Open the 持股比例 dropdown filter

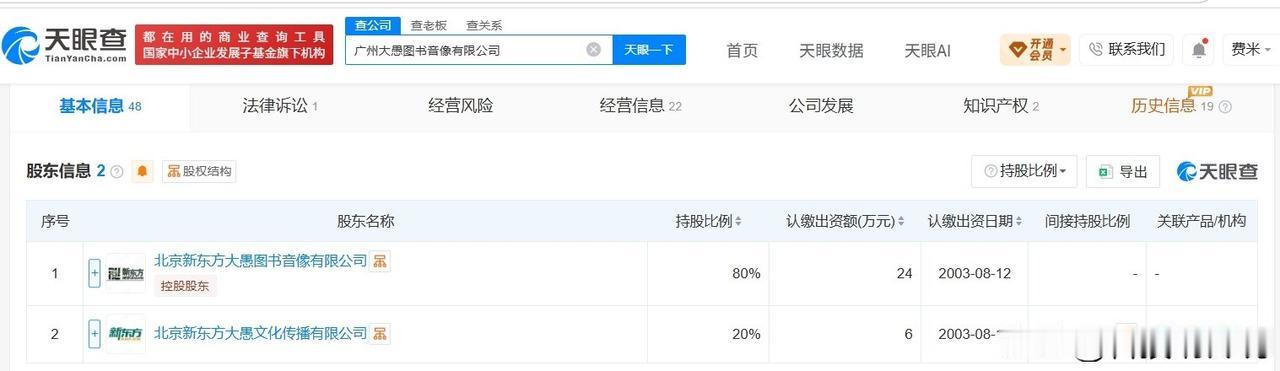[x=1023, y=171]
